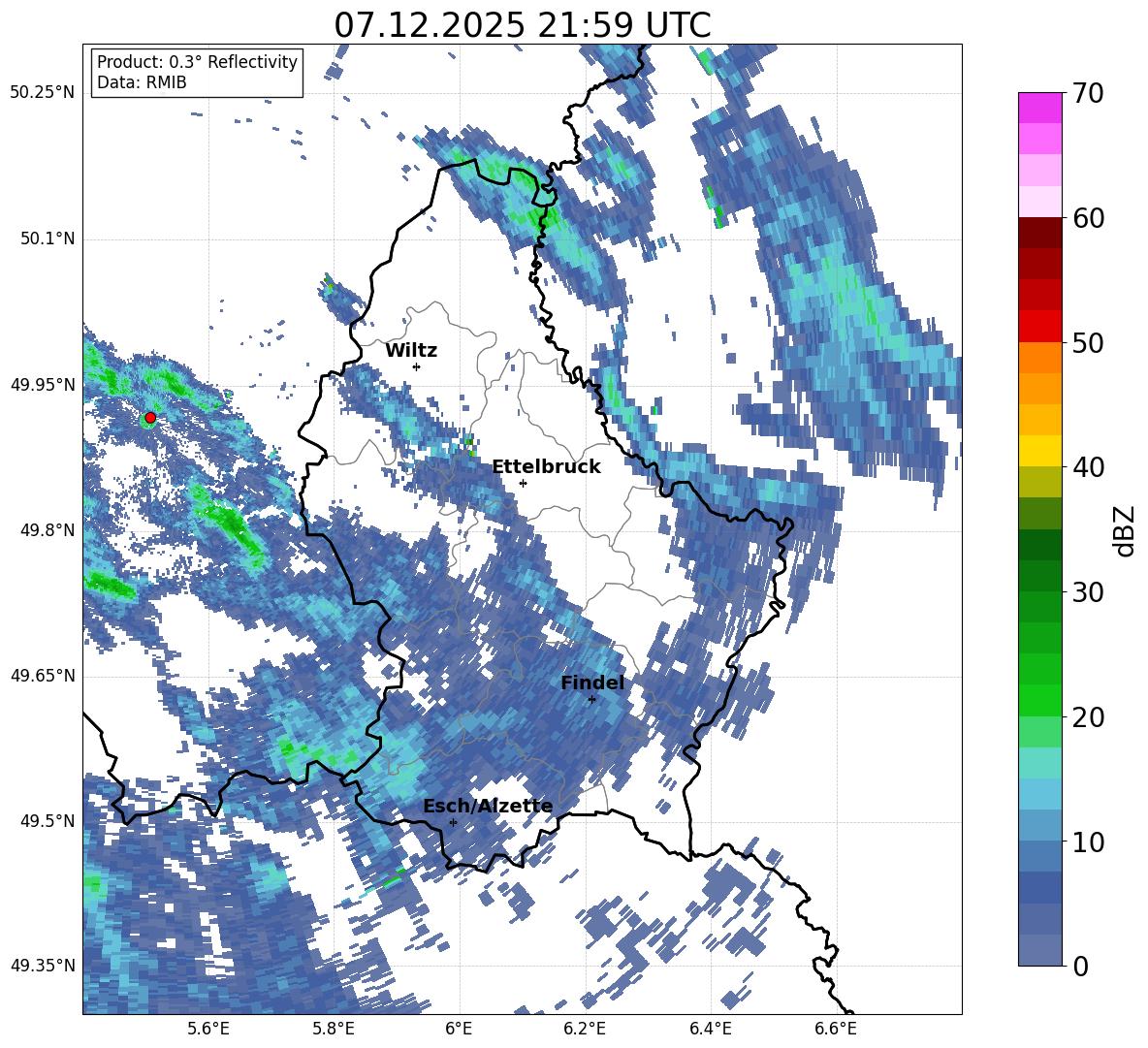Click the 40 colorbar tick label
Screen dimensions: 1148x1048
coord(1088,467)
